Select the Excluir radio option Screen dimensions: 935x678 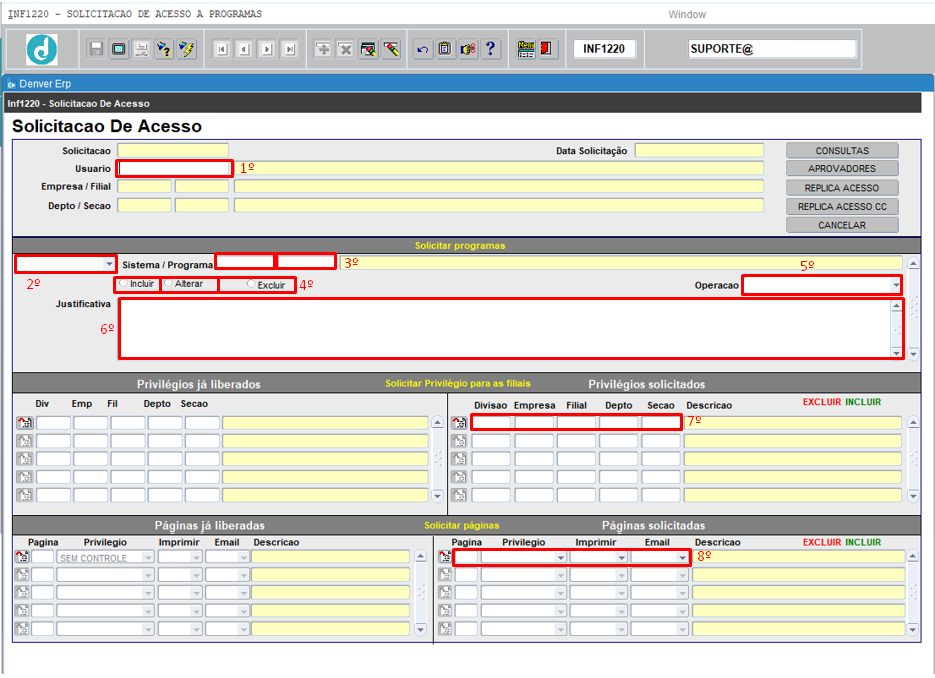251,284
